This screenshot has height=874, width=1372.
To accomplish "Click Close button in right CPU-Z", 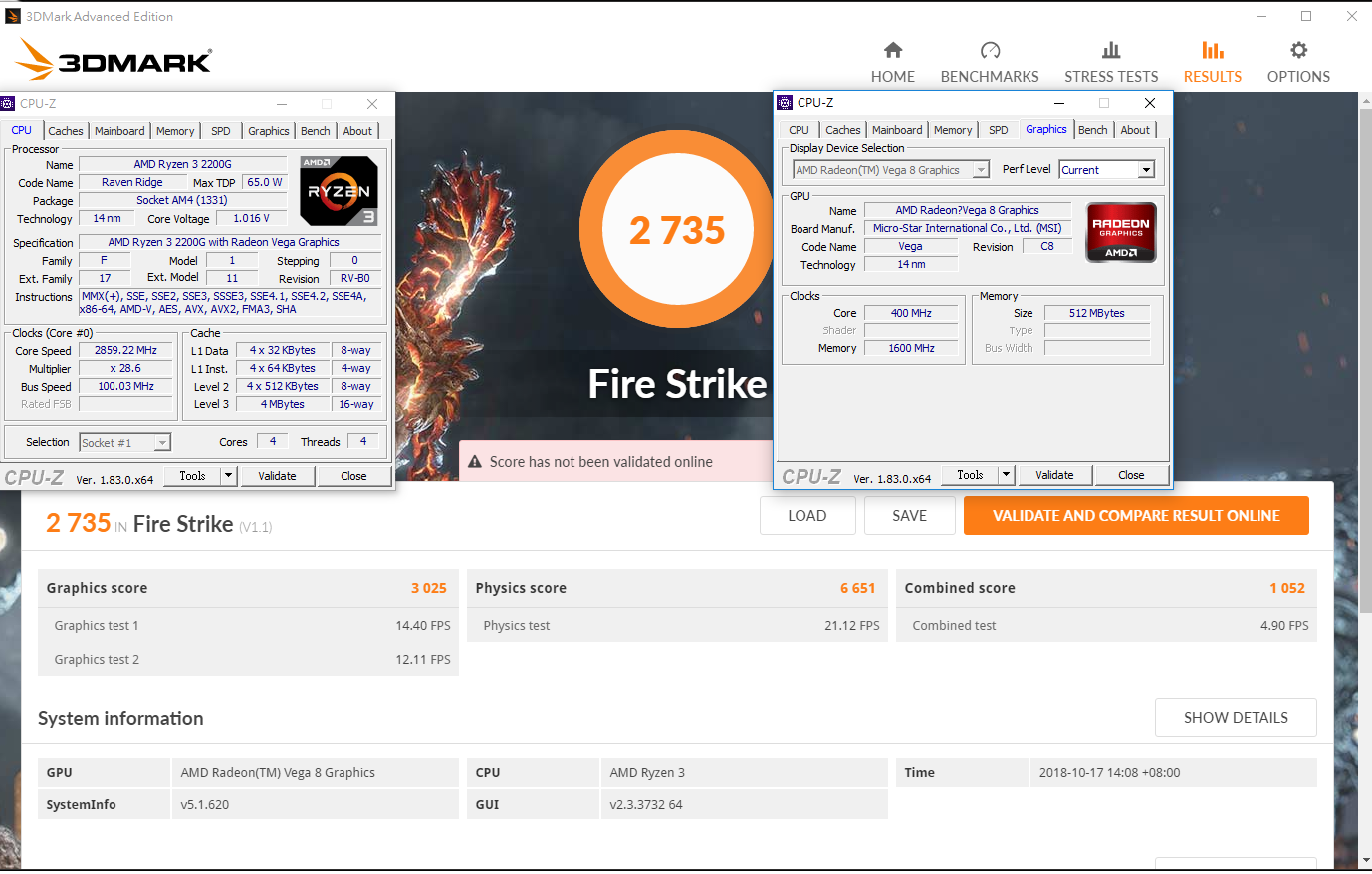I will click(1131, 475).
